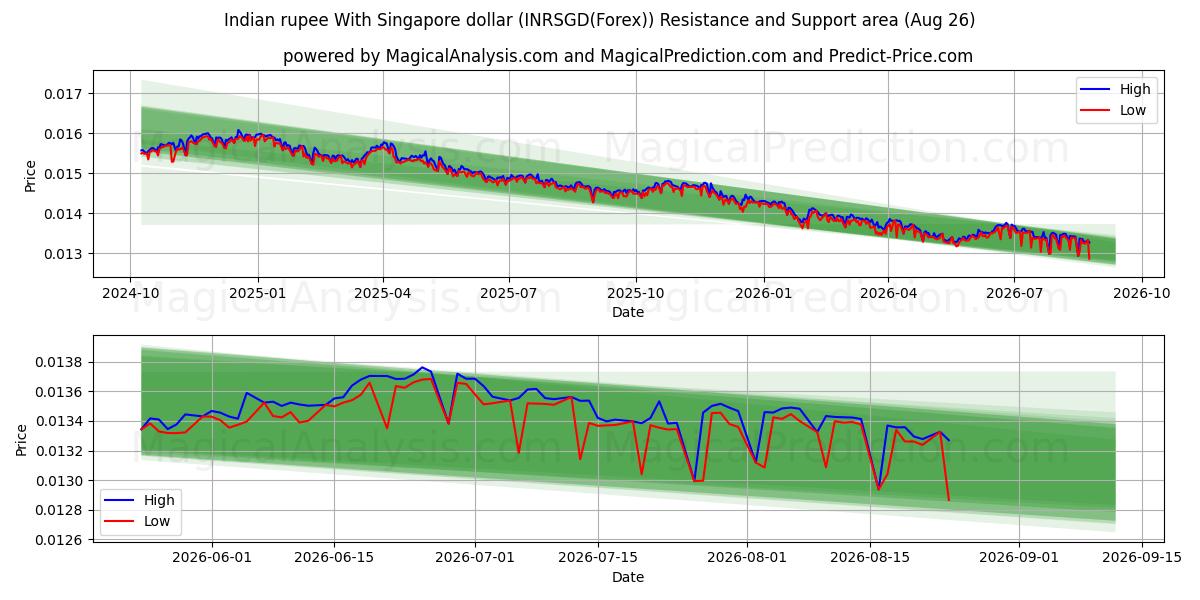Click the bottom chart y-axis label 0.0130

tap(59, 481)
